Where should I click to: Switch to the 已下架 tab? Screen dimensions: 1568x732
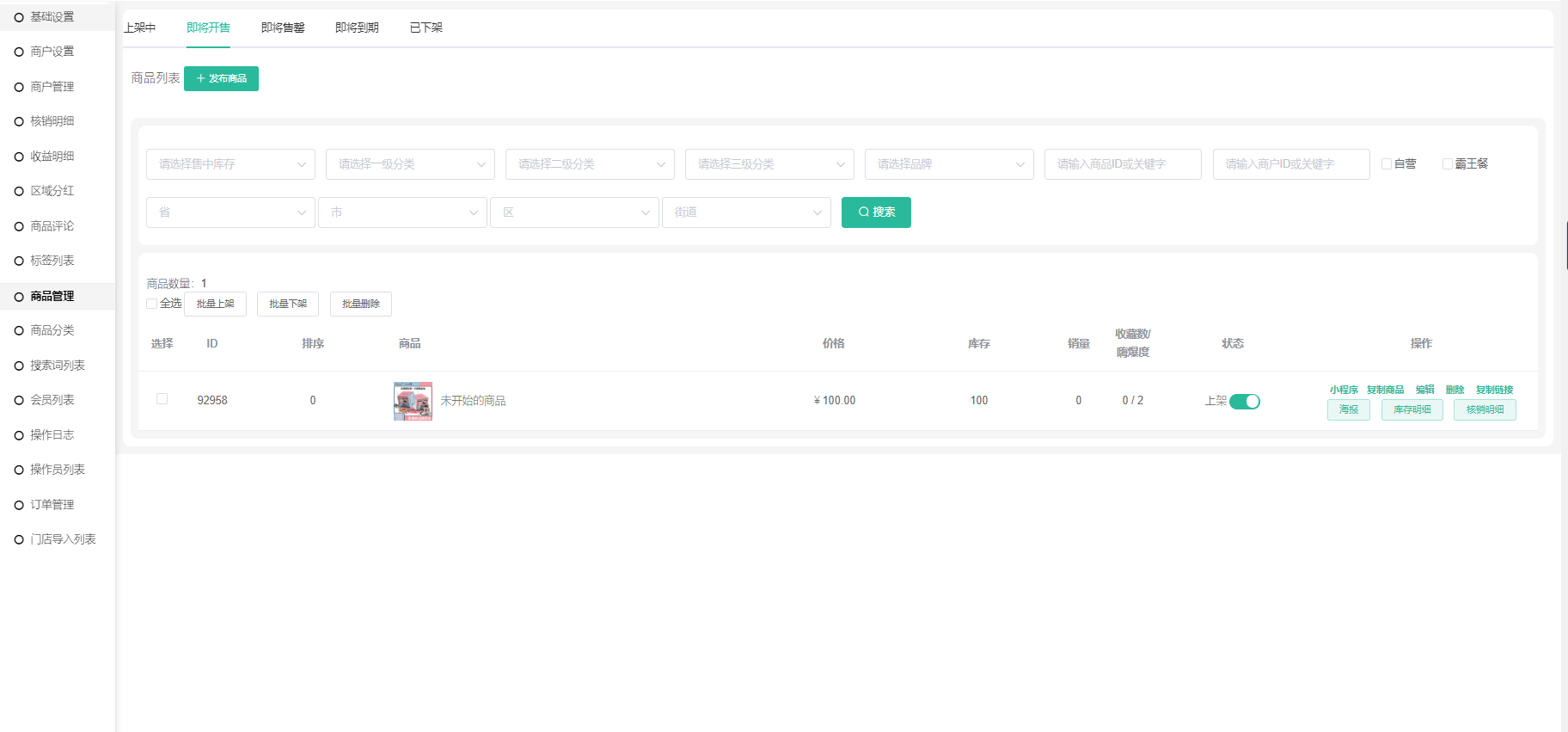pyautogui.click(x=426, y=28)
